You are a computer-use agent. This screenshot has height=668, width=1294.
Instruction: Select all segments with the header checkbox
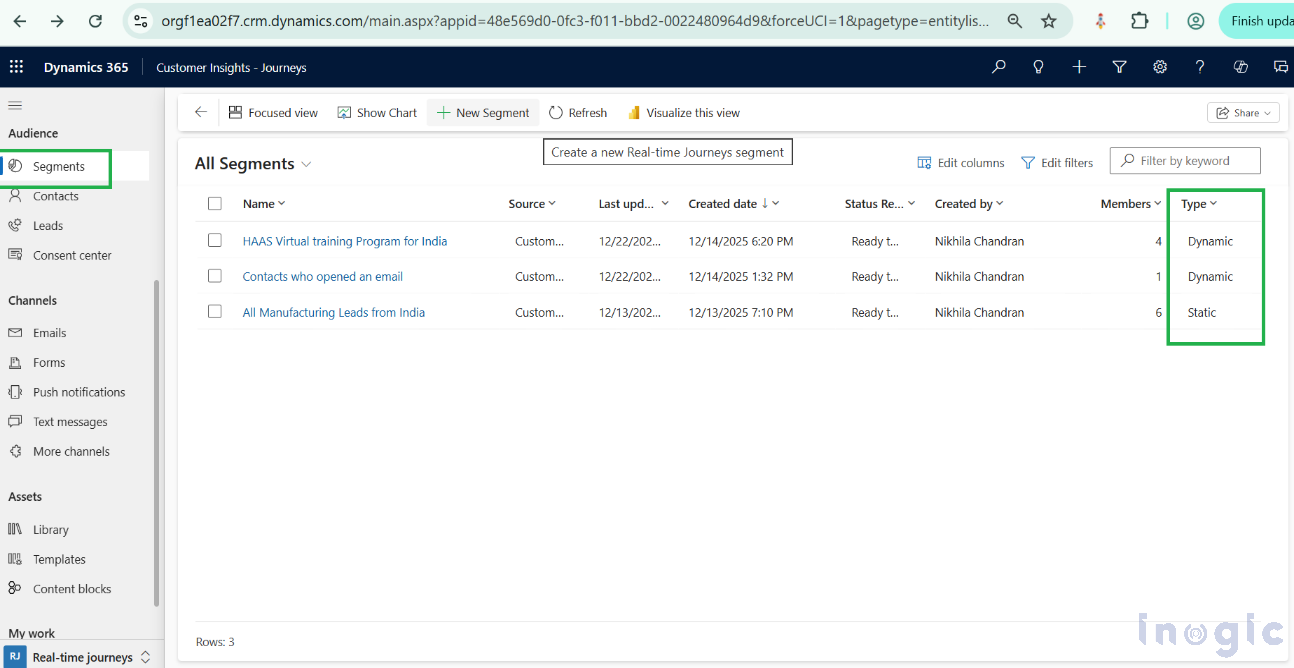click(x=215, y=203)
